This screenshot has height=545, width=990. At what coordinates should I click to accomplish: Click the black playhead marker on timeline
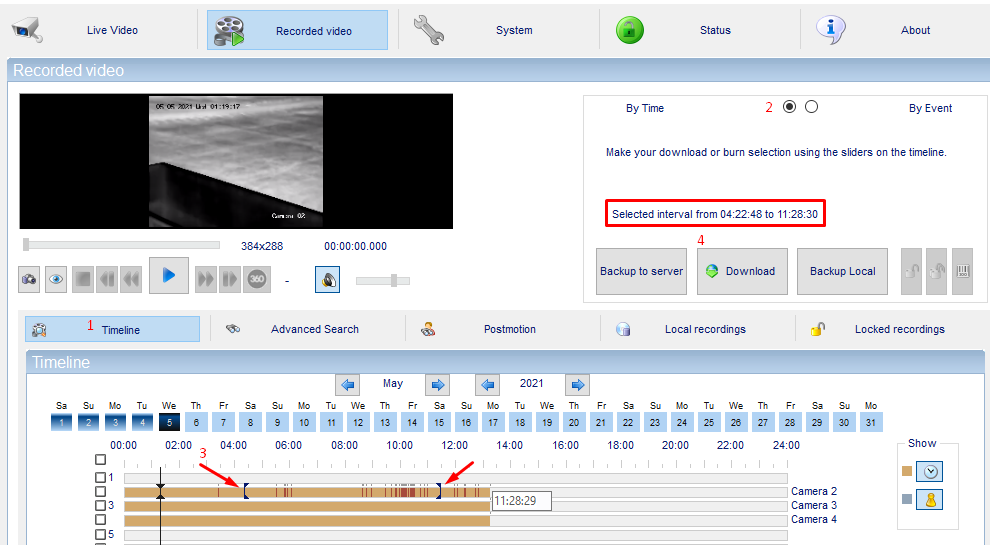coord(160,492)
